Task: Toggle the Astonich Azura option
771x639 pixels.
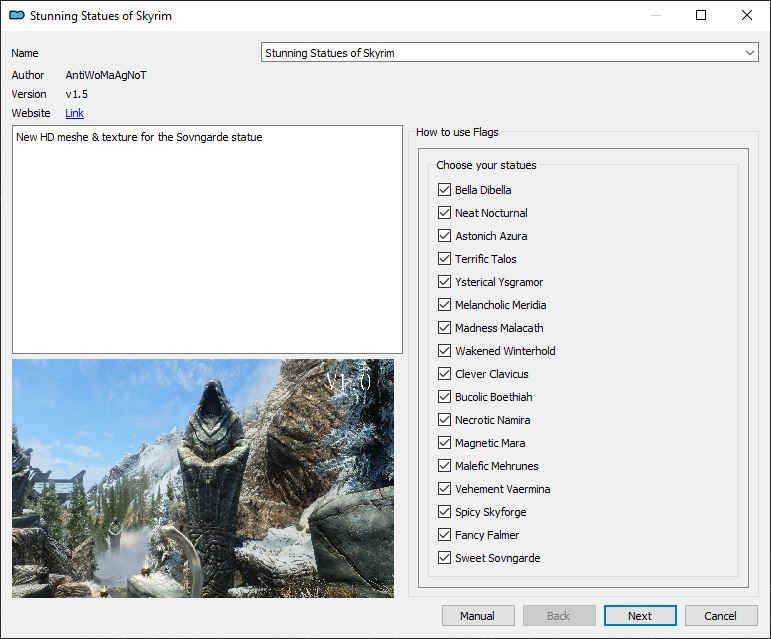Action: pyautogui.click(x=444, y=236)
